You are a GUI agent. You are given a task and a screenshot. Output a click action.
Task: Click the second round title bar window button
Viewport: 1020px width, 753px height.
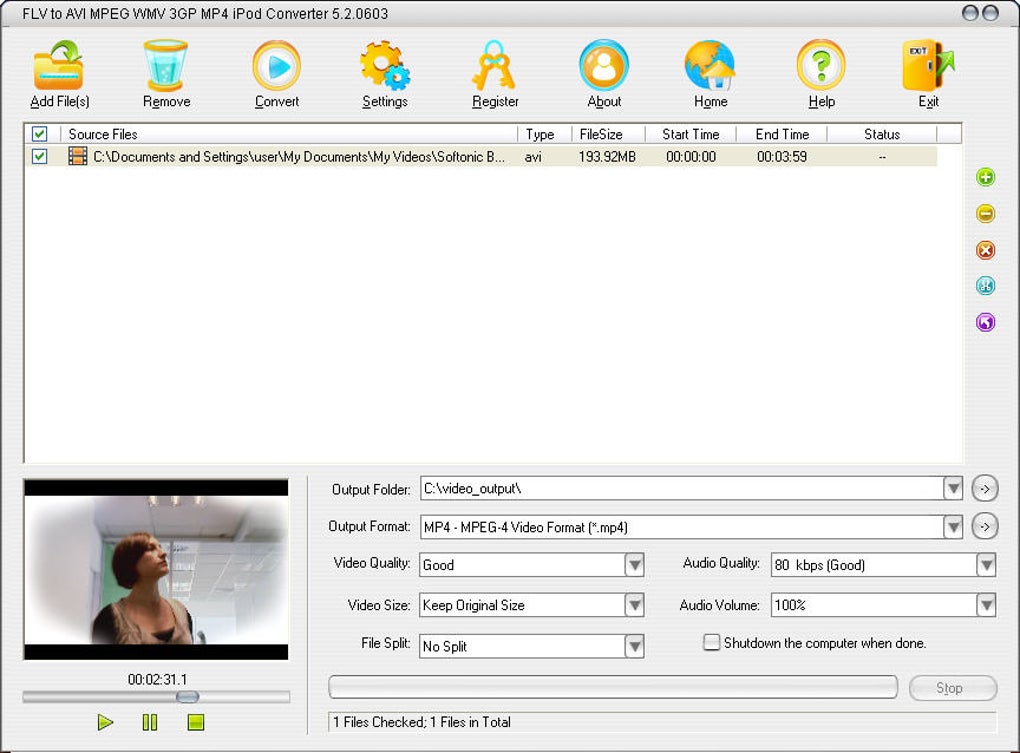(990, 13)
